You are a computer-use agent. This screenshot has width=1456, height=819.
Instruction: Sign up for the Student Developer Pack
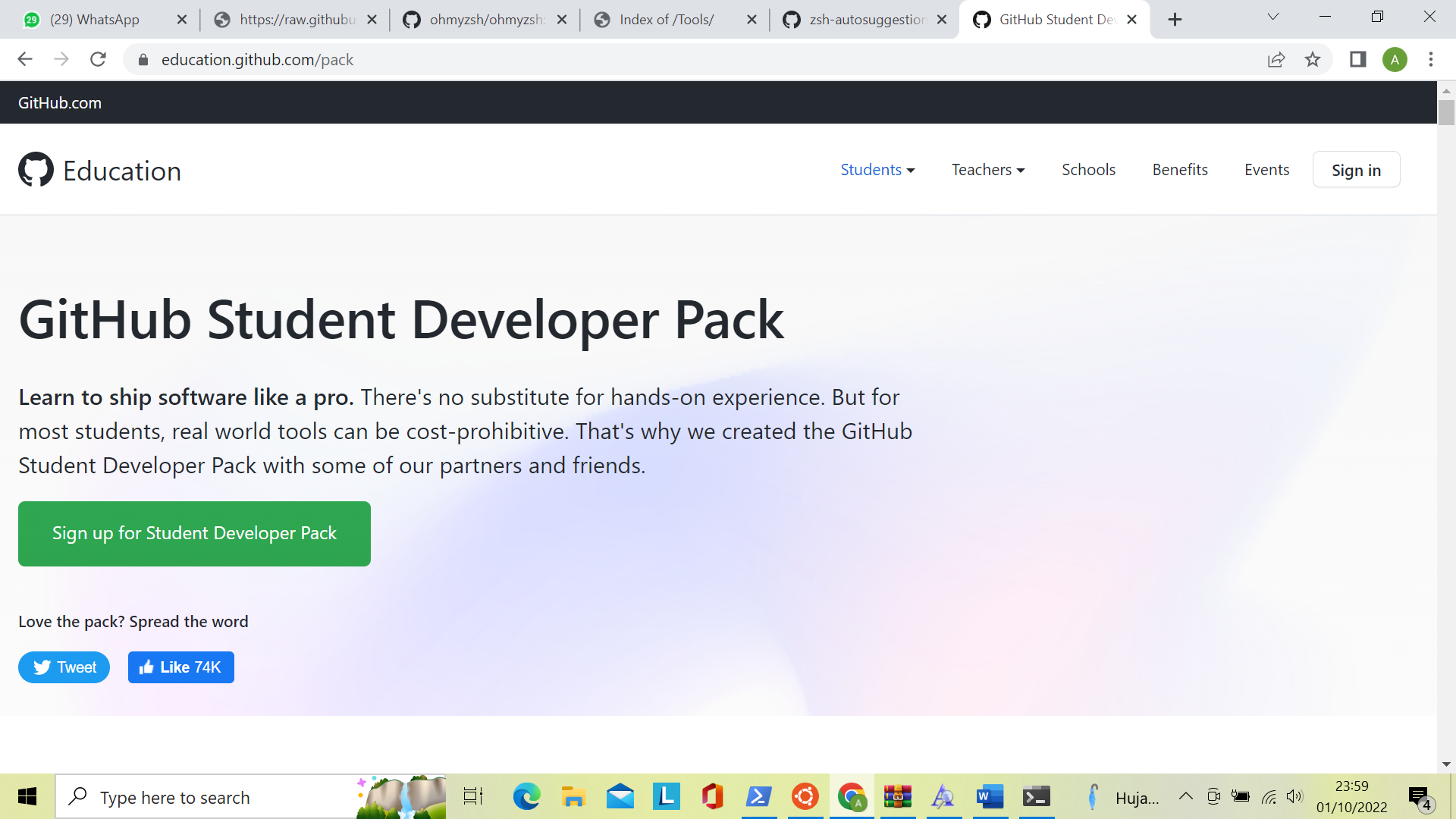pyautogui.click(x=194, y=533)
